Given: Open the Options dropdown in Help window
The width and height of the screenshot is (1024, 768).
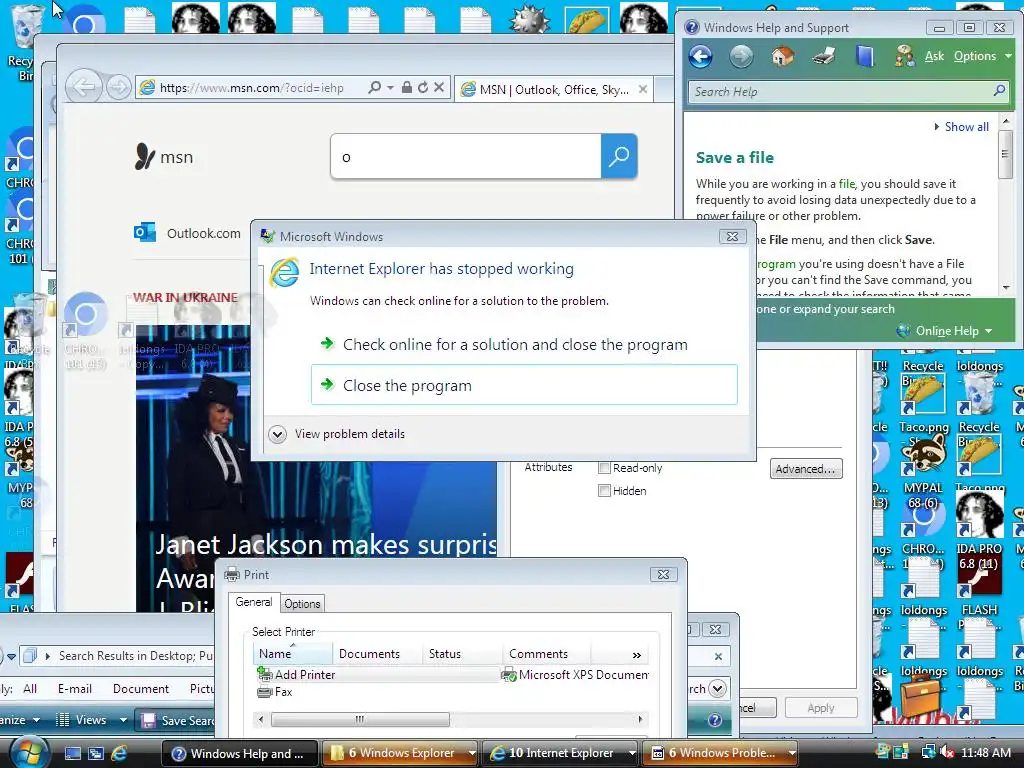Looking at the screenshot, I should click(x=983, y=56).
